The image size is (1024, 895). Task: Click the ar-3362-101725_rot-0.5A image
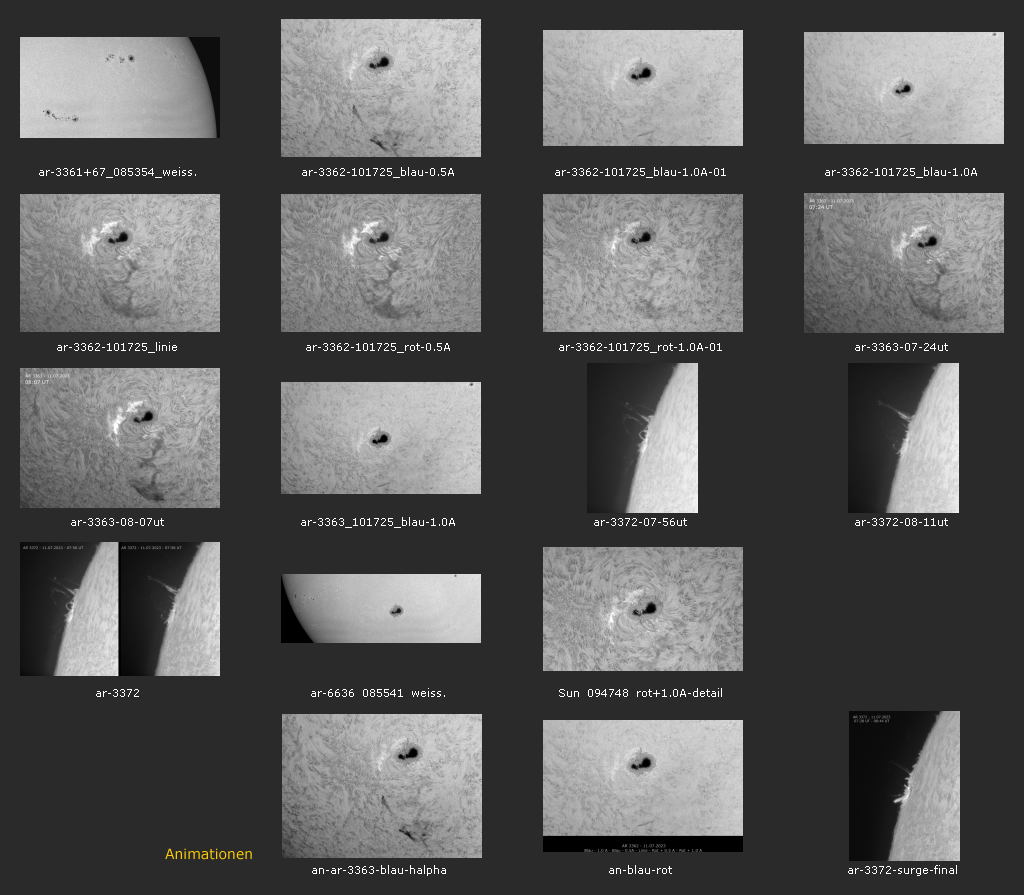(380, 263)
